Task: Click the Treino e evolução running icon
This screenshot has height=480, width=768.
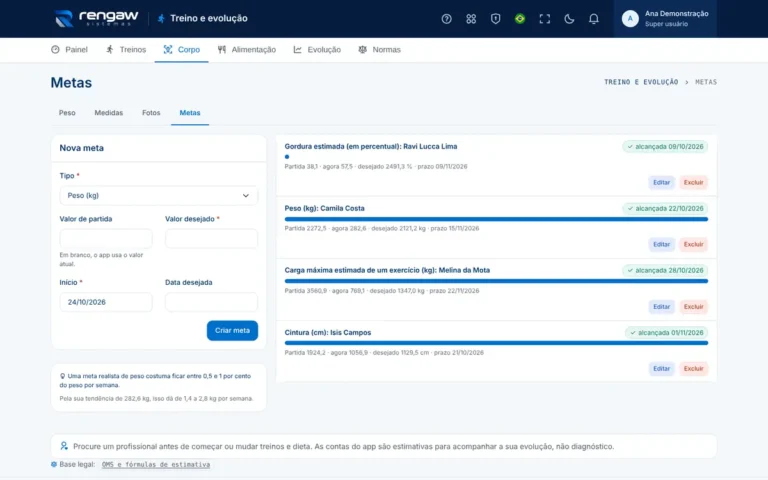Action: 161,19
